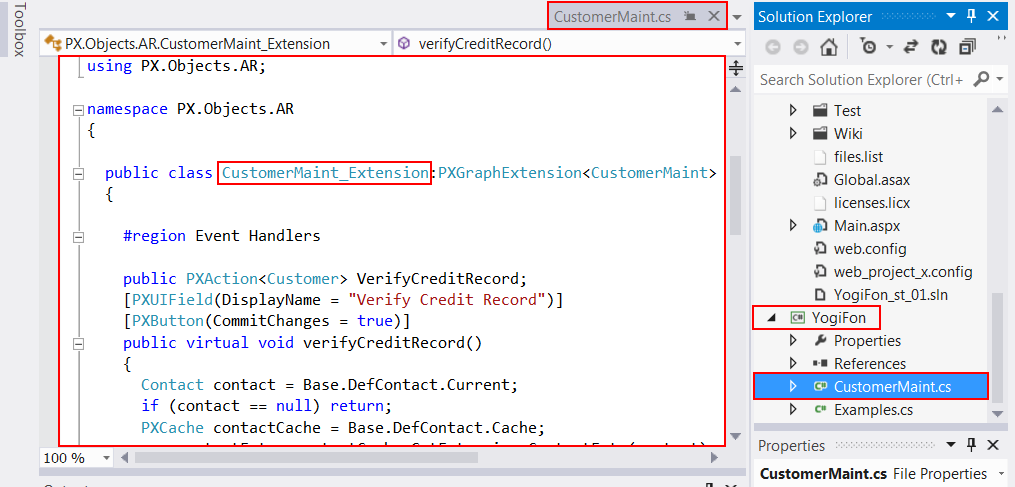Expand the References node under YogiFon
Screen dimensions: 1015x487
click(794, 364)
